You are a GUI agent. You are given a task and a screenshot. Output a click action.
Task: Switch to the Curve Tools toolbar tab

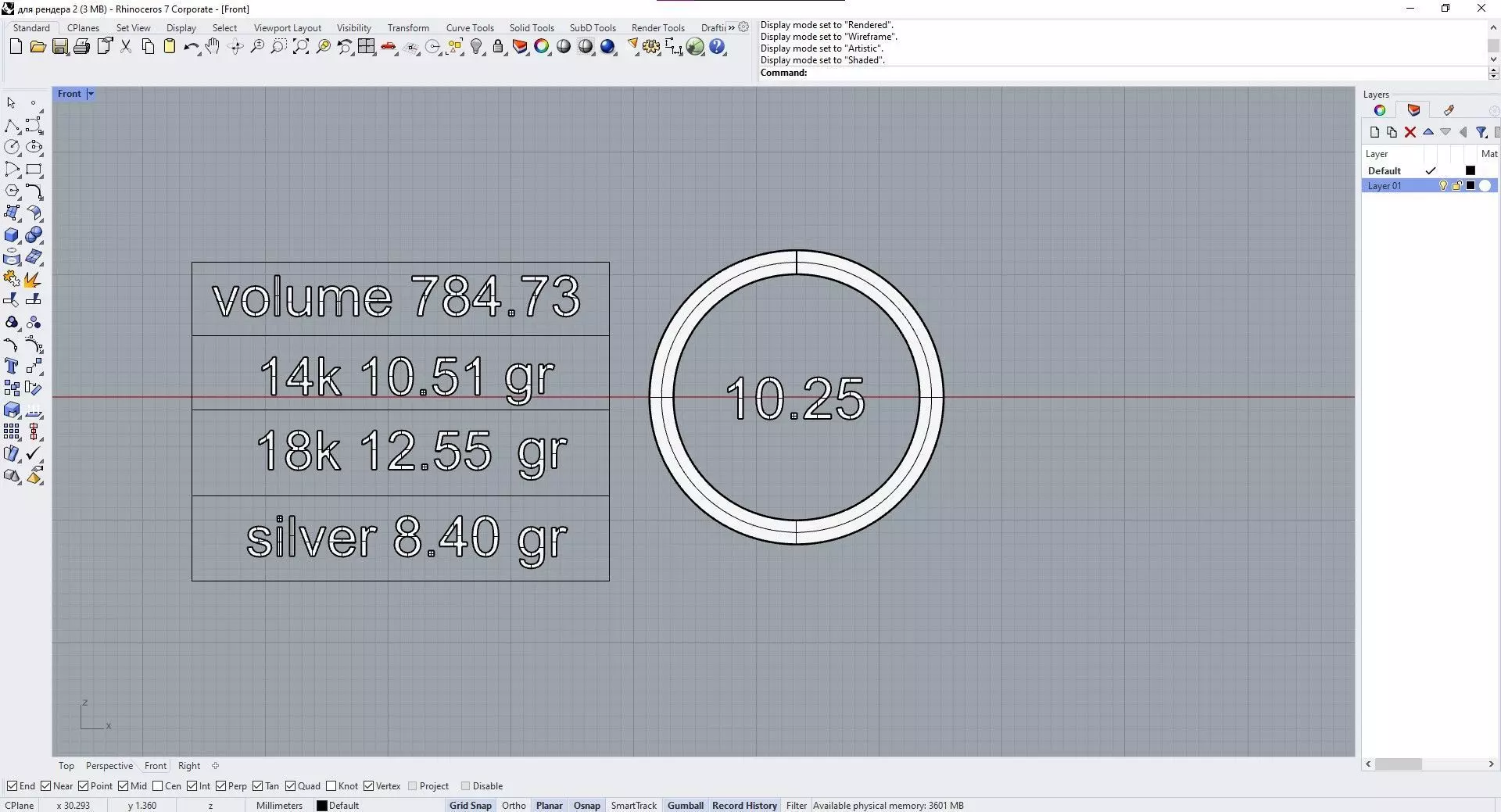click(470, 27)
